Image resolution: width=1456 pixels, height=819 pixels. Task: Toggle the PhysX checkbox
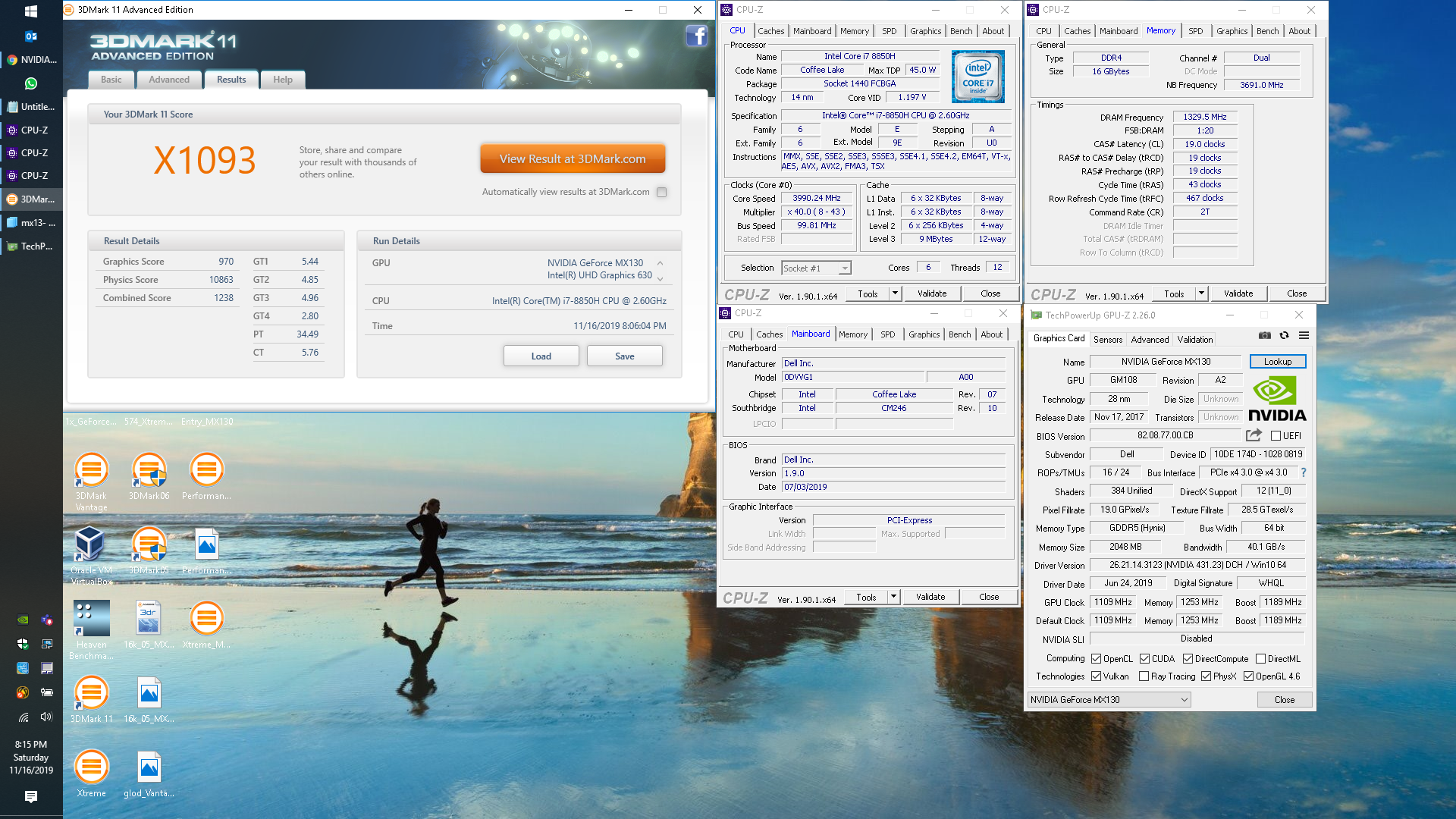(1206, 676)
